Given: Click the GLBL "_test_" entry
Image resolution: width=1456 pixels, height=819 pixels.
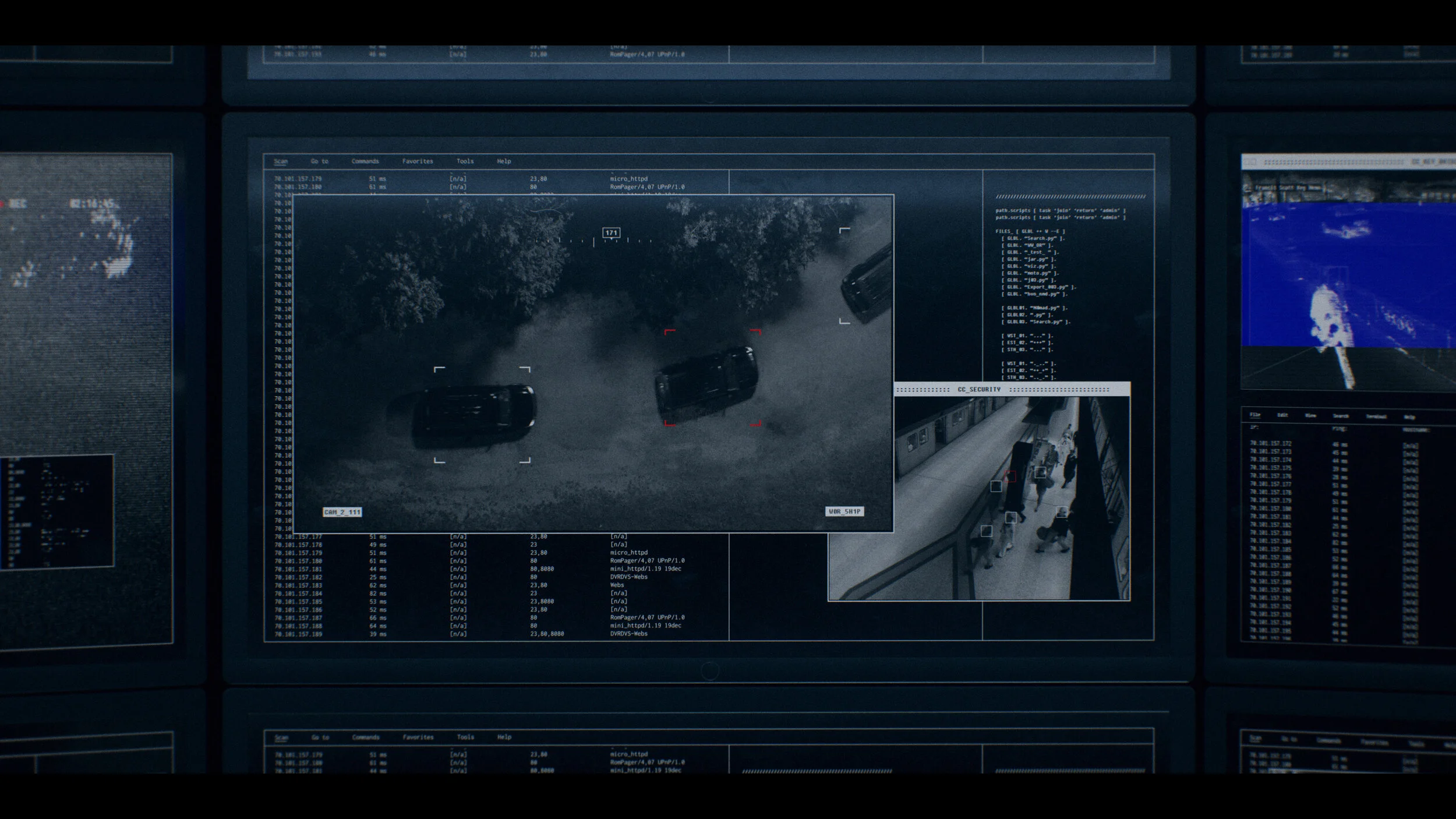Looking at the screenshot, I should point(1030,252).
